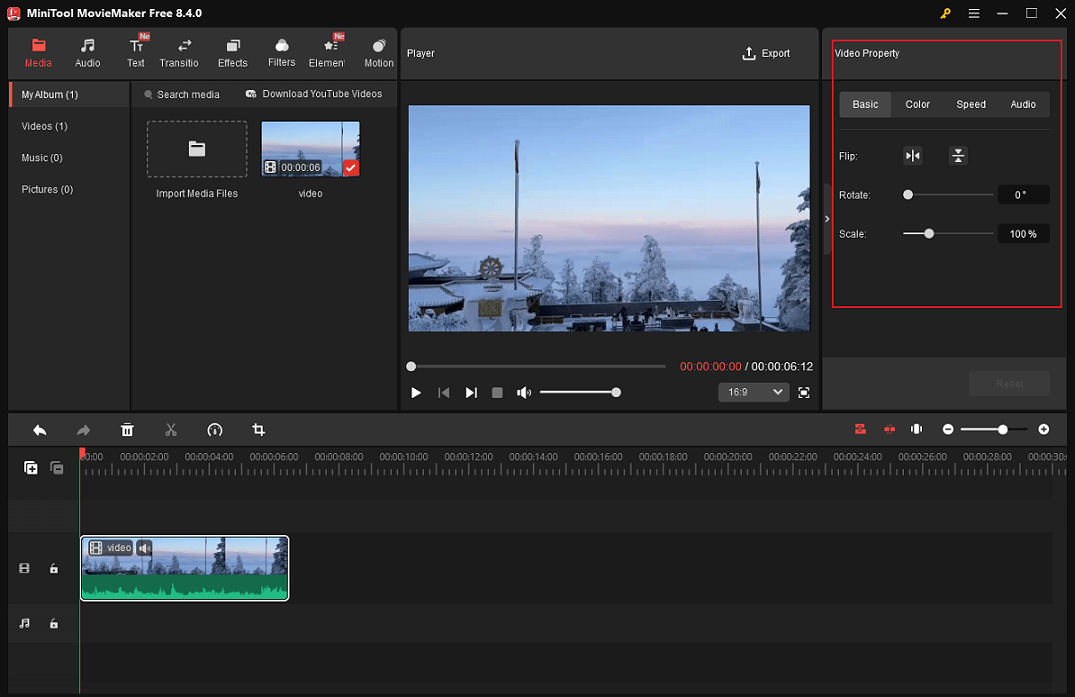Lock the video track

53,568
